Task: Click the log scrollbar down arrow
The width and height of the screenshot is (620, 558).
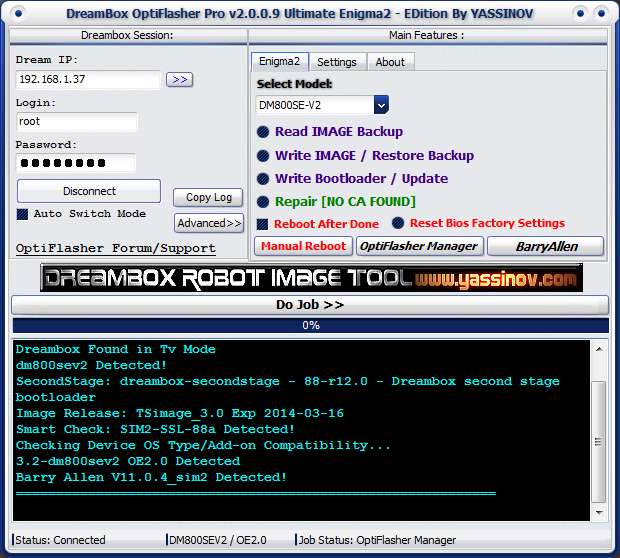Action: (x=599, y=513)
